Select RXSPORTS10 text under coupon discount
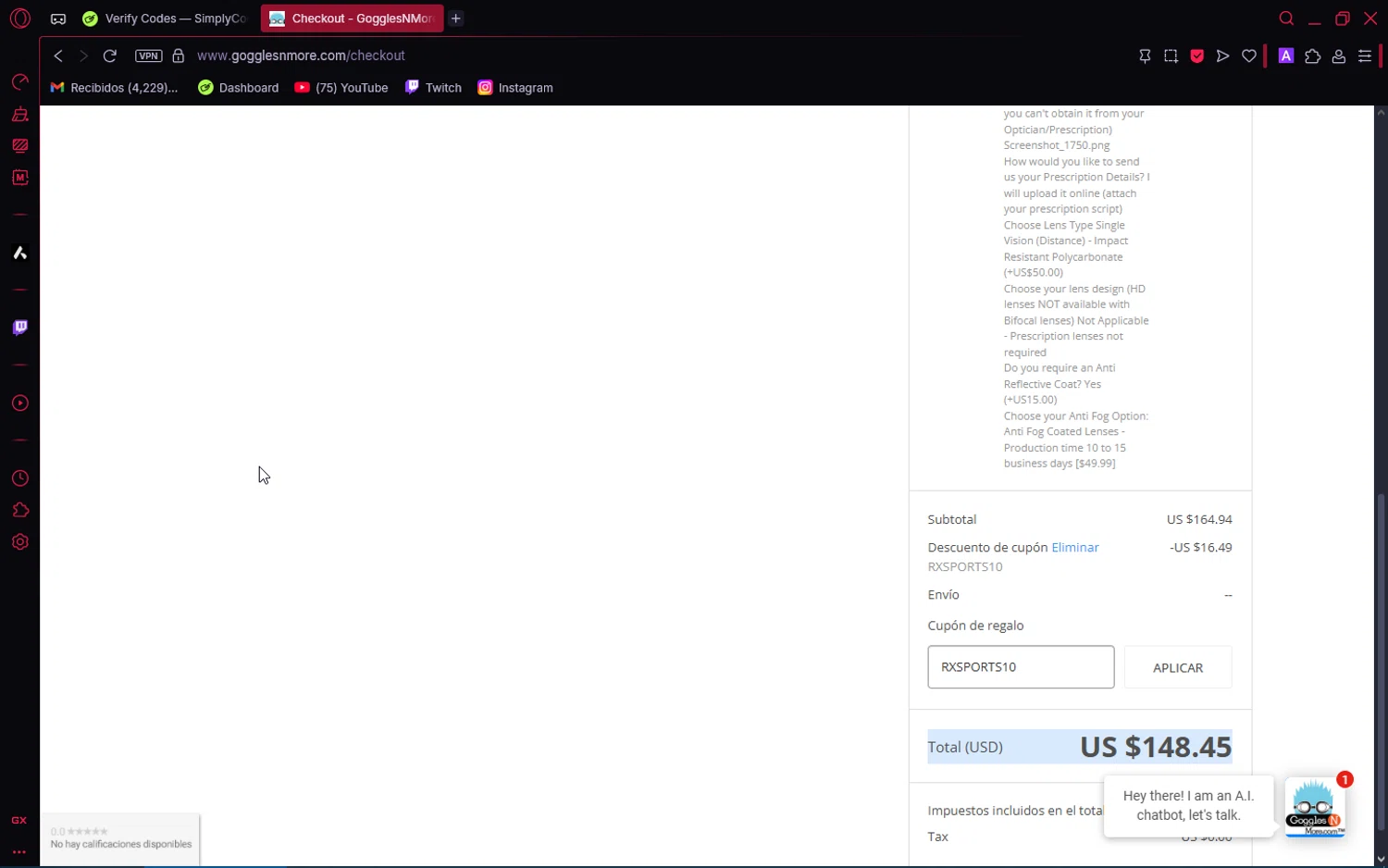The width and height of the screenshot is (1388, 868). (965, 567)
